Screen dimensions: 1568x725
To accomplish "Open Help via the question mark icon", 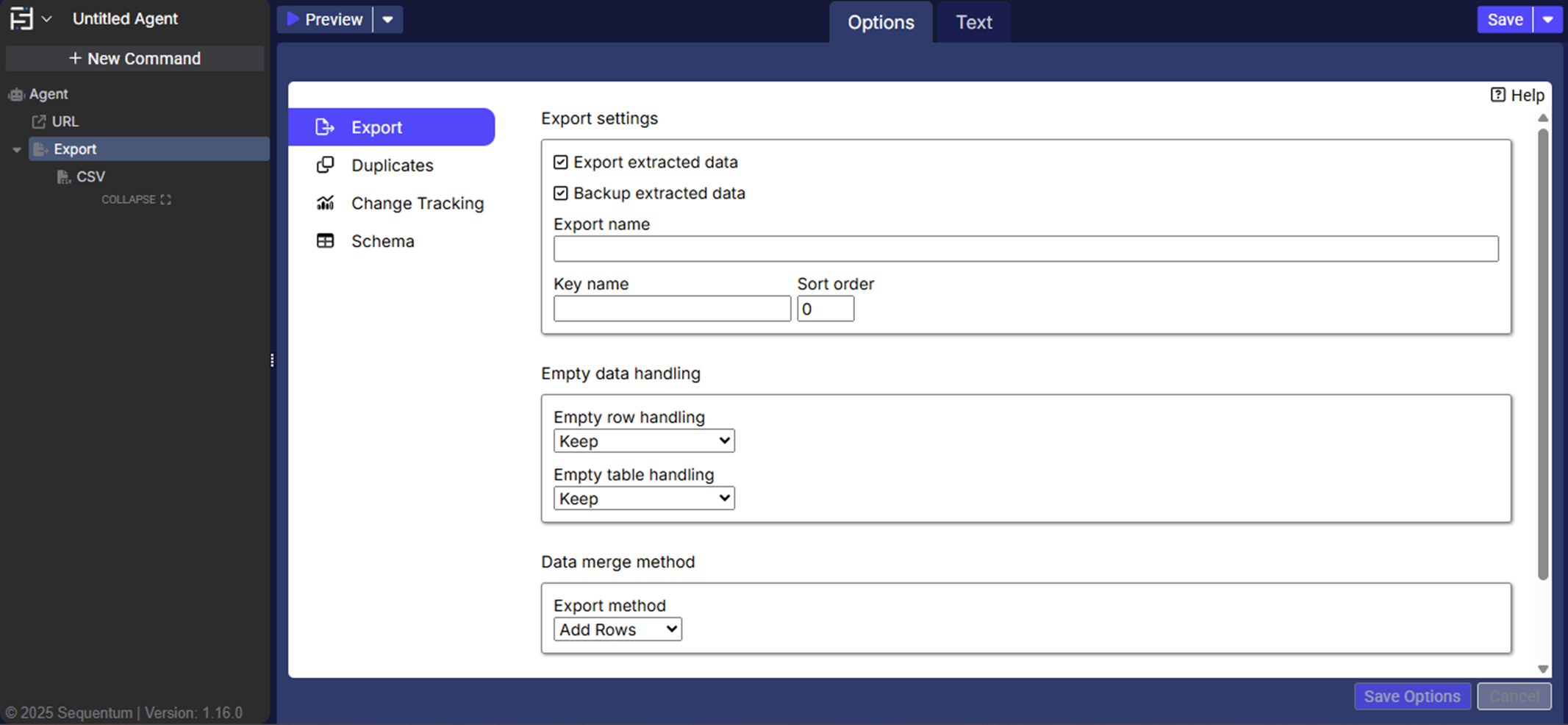I will (1497, 95).
